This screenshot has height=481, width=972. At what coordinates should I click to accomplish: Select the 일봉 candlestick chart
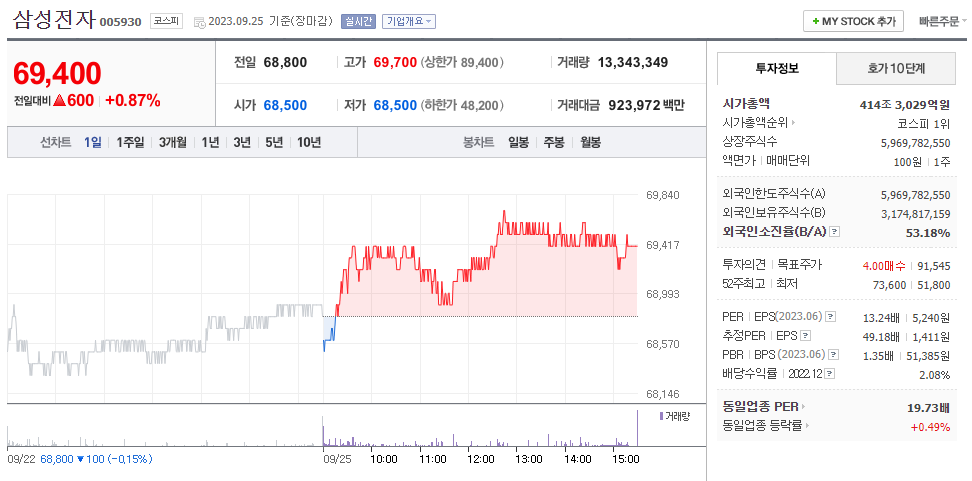tap(518, 143)
